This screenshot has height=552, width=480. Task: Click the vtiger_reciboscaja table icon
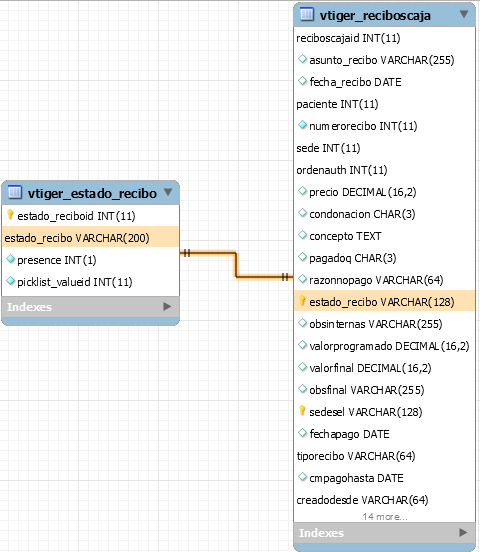(x=306, y=14)
